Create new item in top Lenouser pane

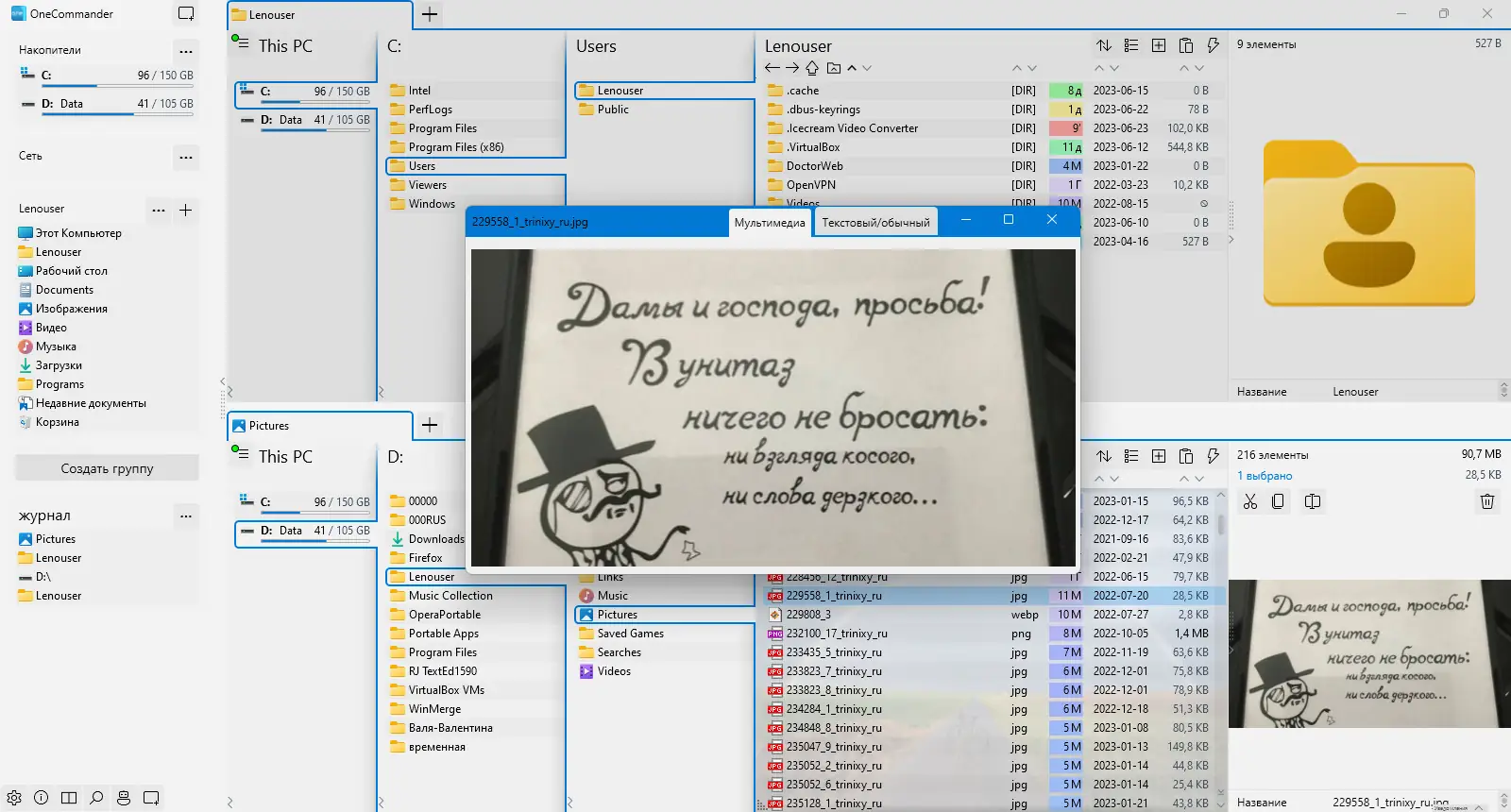(x=1159, y=45)
